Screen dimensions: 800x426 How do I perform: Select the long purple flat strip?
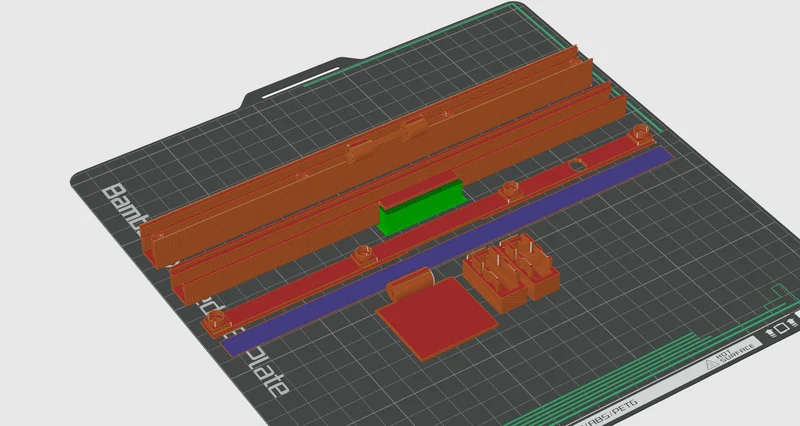pos(448,252)
